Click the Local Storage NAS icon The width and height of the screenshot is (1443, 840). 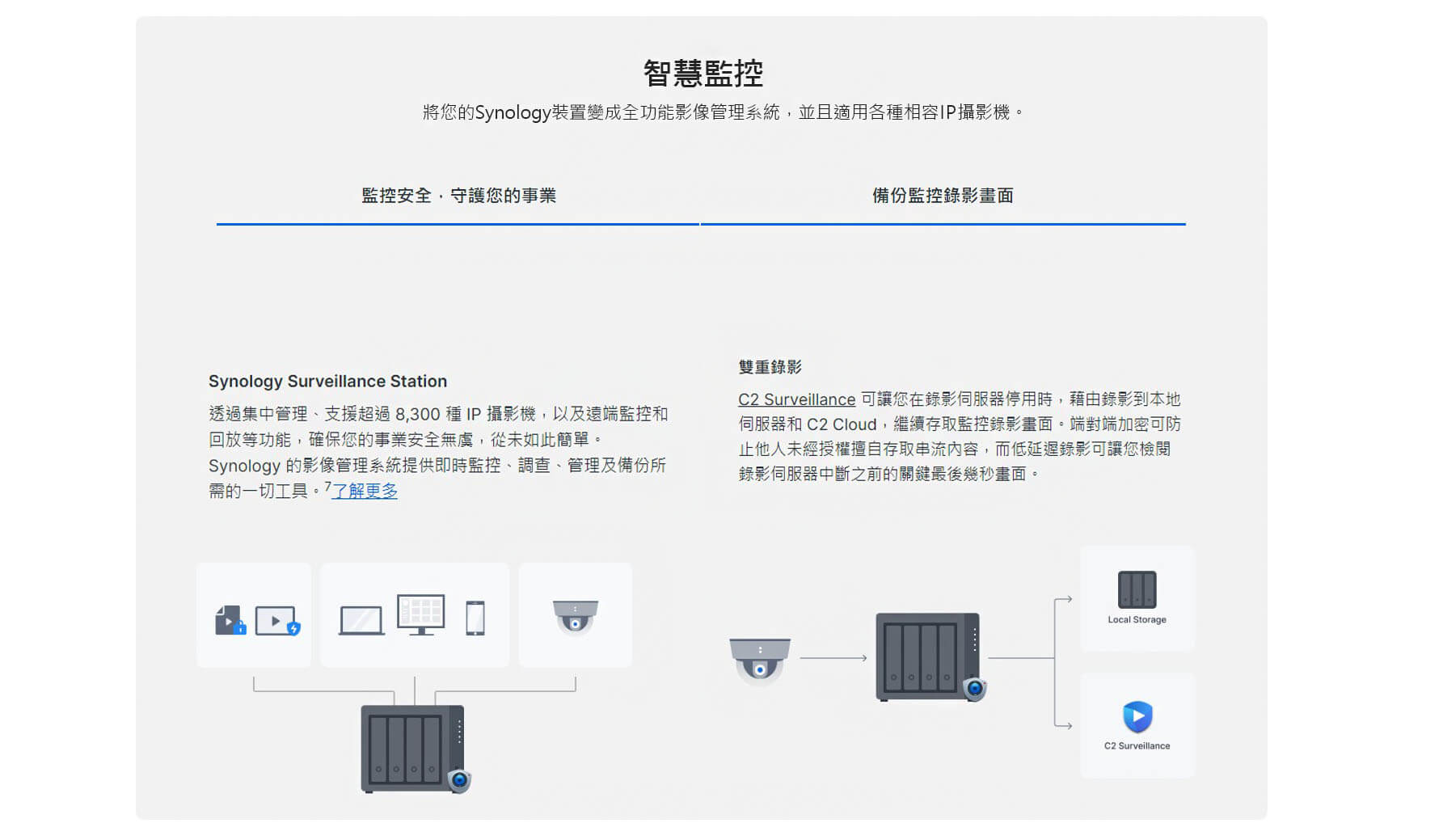1137,589
